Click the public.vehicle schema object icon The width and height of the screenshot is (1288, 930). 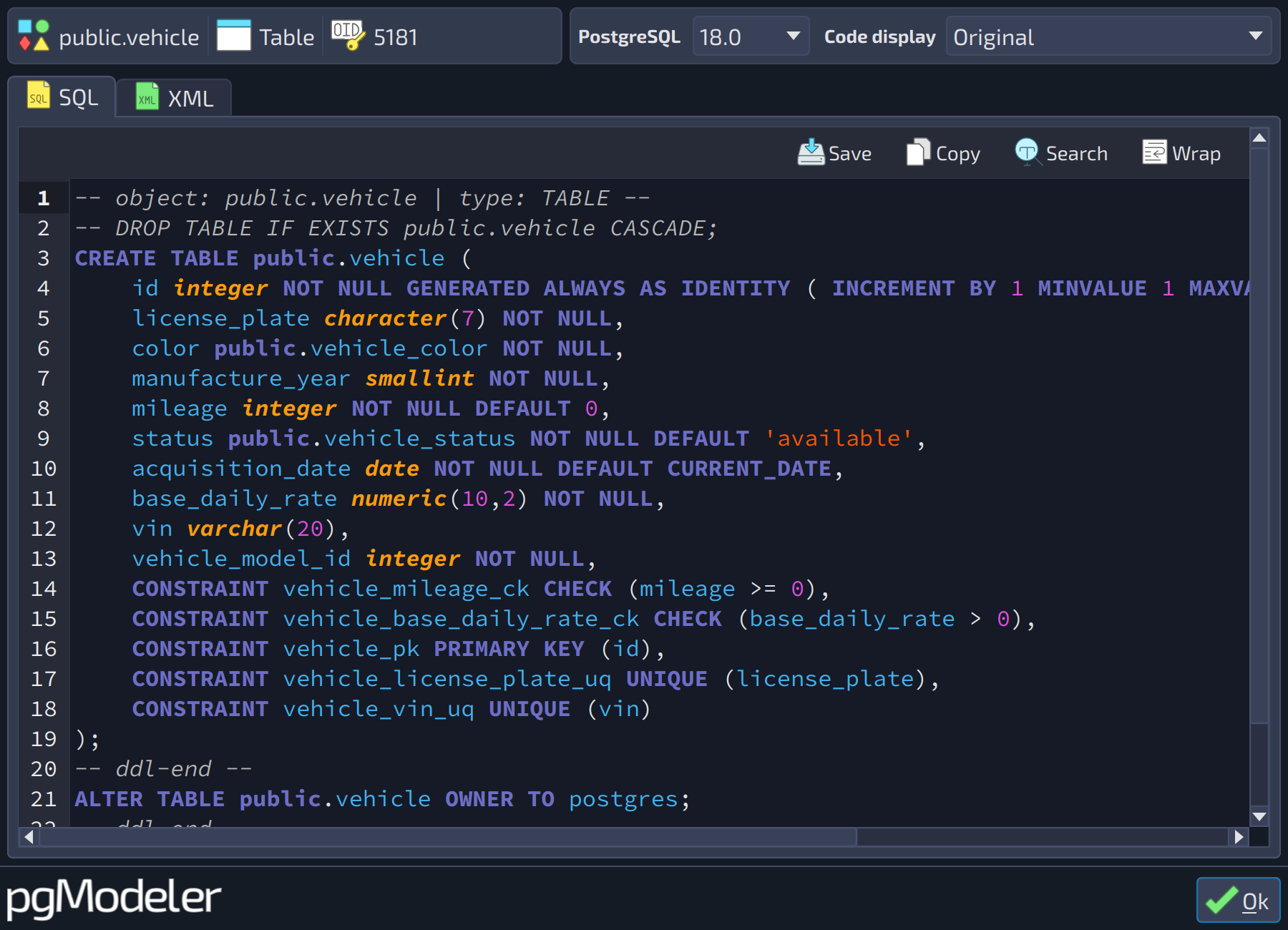[34, 36]
